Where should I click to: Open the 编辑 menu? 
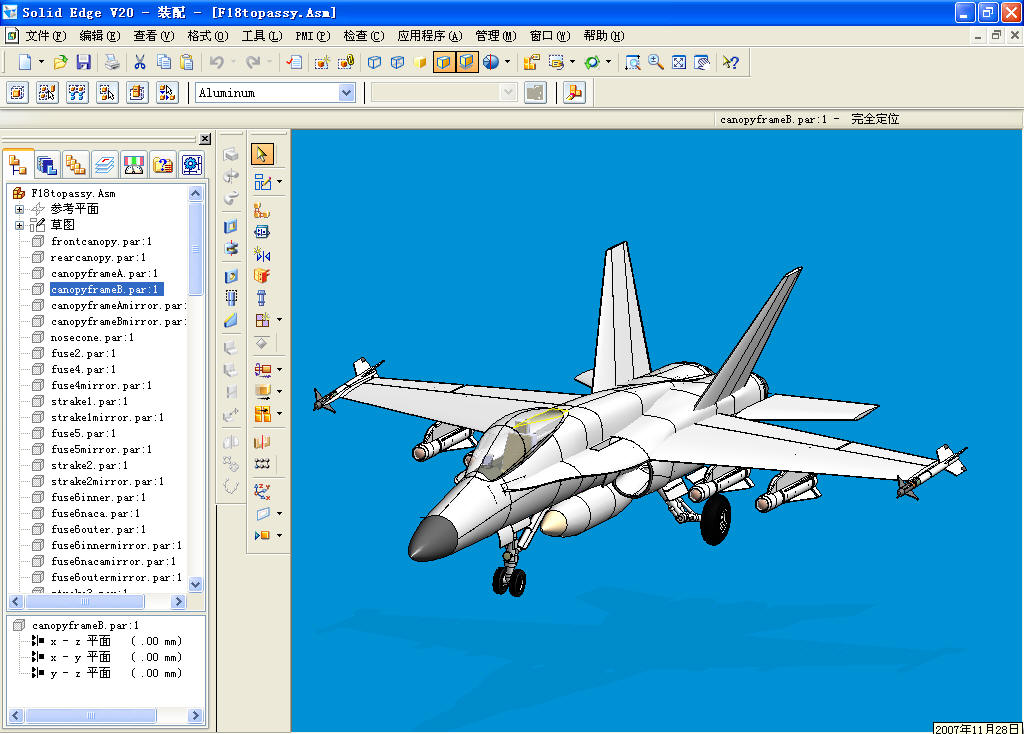99,36
